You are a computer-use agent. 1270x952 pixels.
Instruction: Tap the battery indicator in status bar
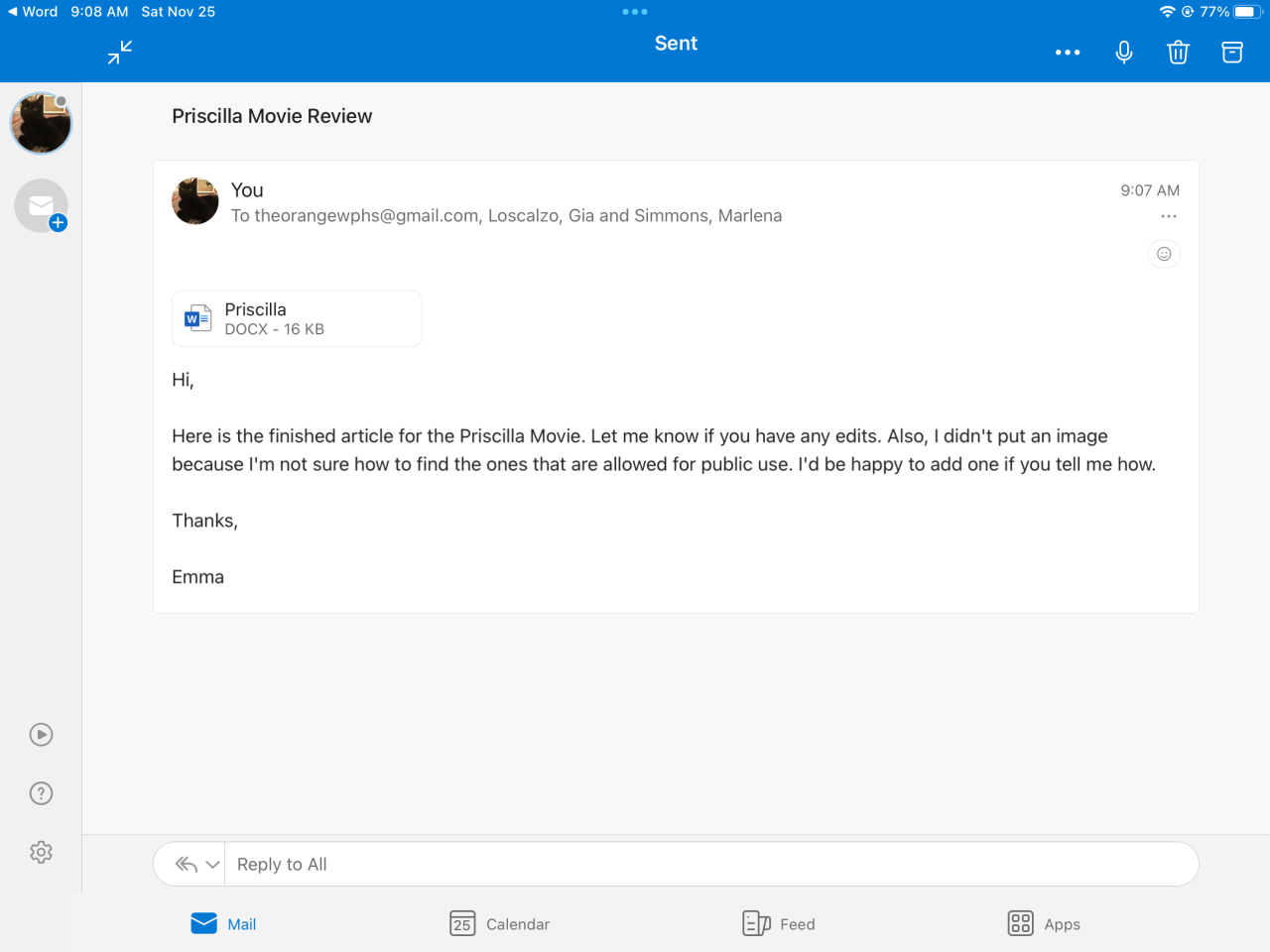(1246, 12)
